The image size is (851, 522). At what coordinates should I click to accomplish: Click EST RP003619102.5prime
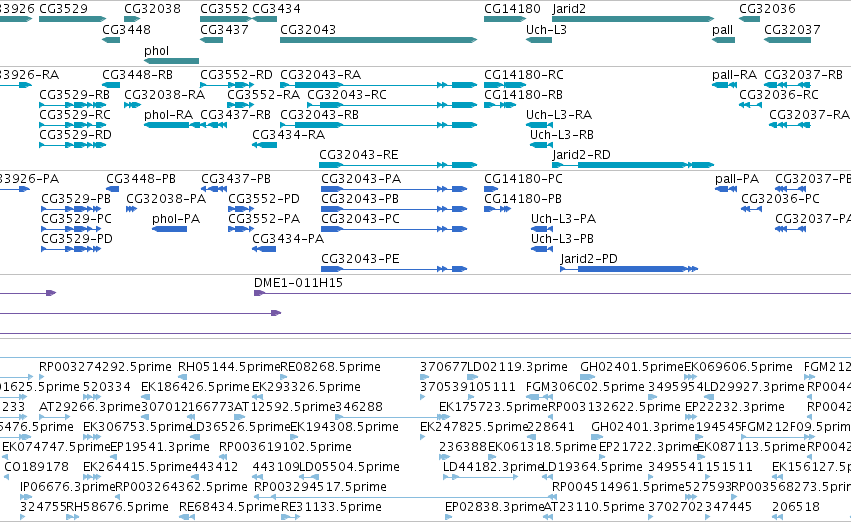coord(285,447)
